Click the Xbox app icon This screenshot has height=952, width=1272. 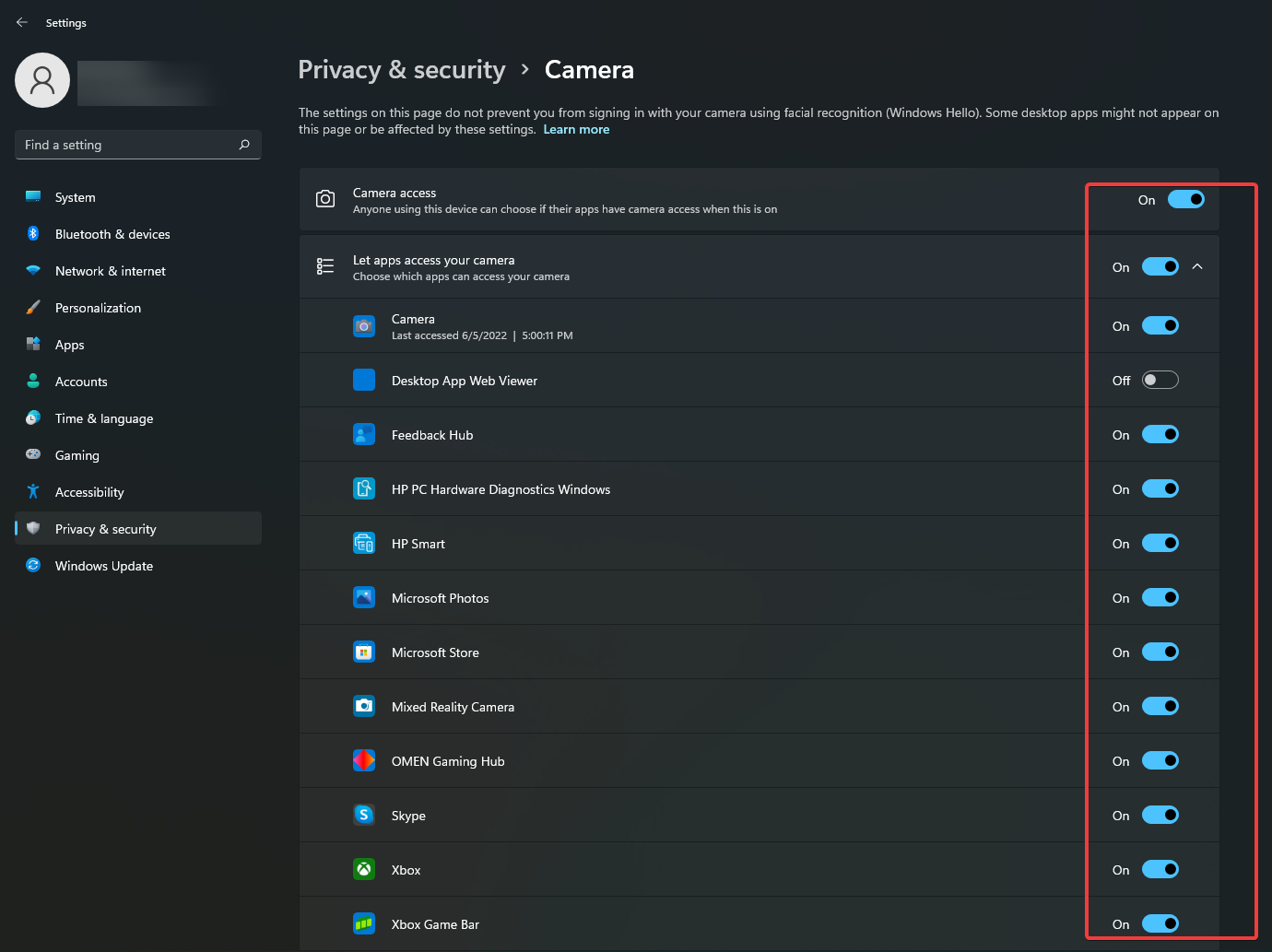(364, 869)
